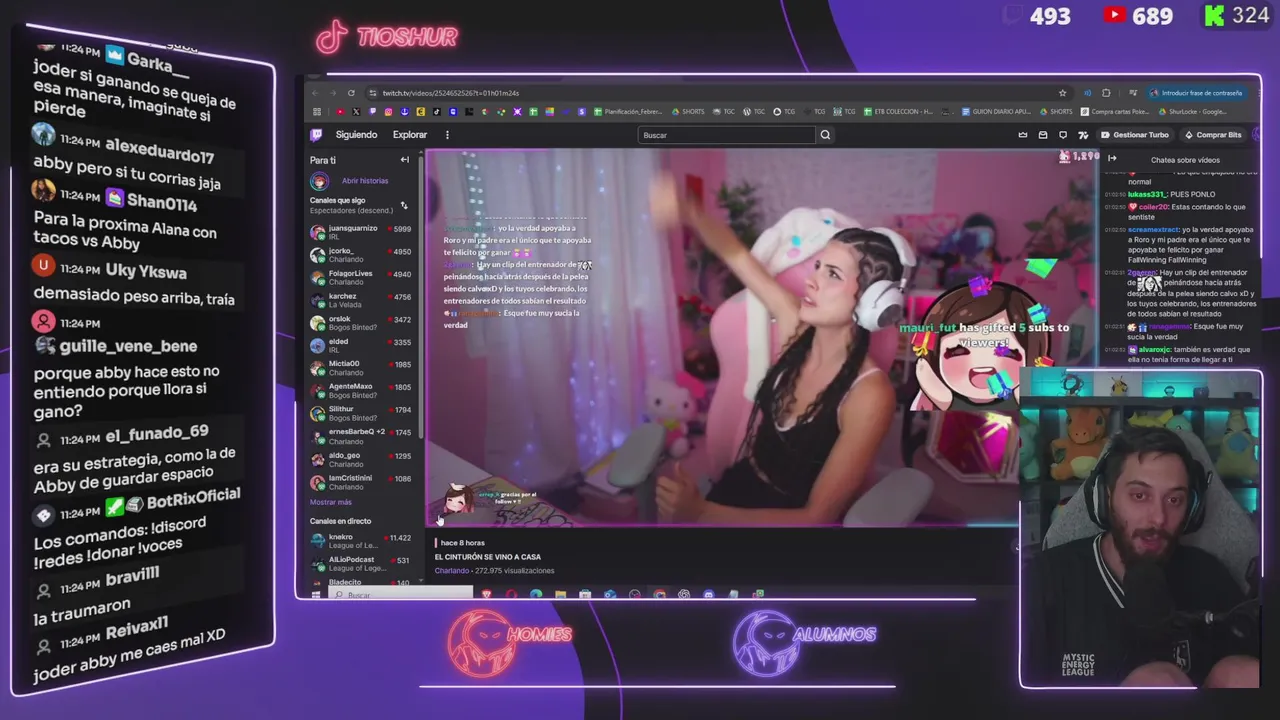Open Mictia00 channel in sidebar

361,368
